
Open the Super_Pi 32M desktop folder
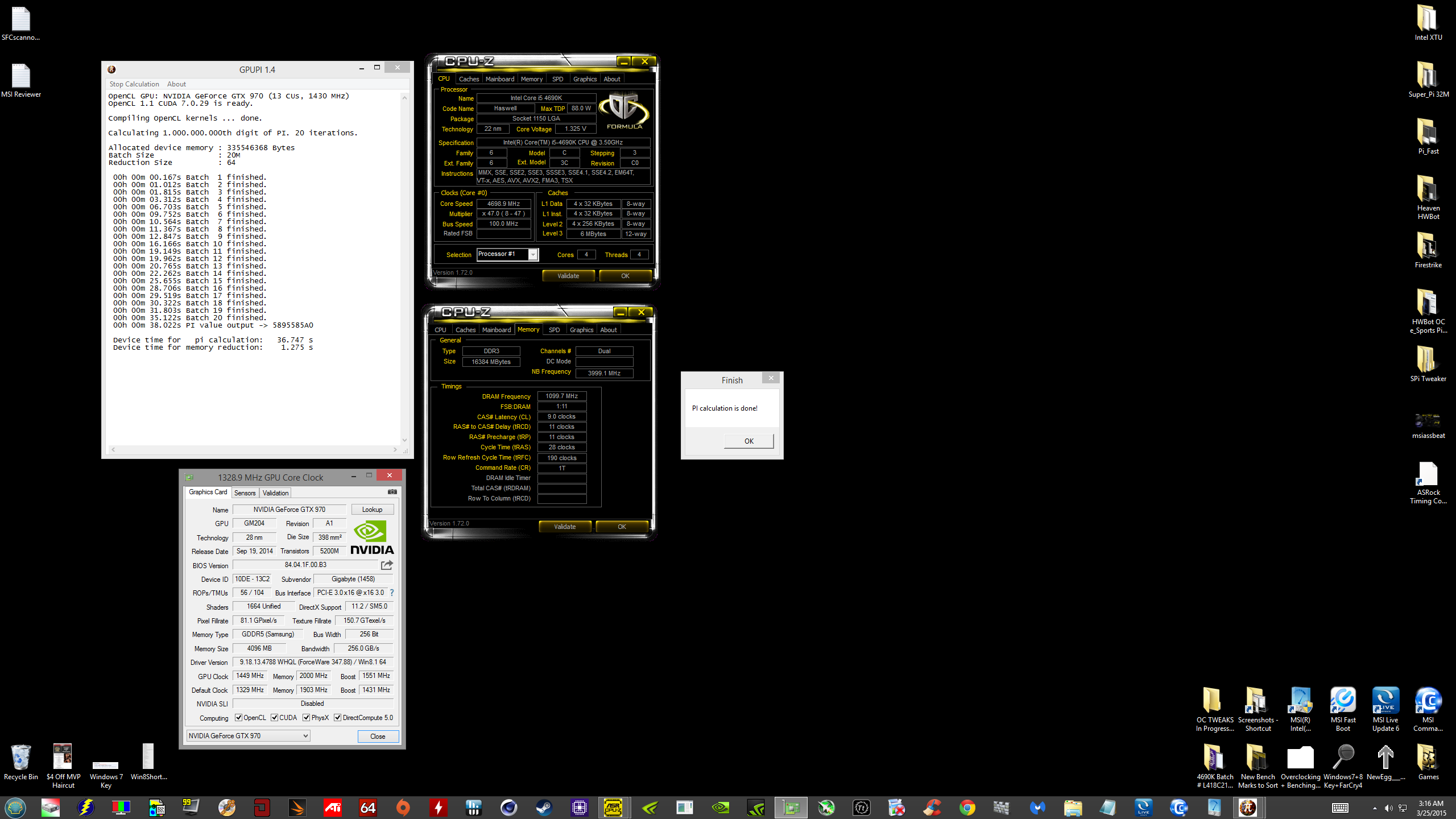point(1428,80)
